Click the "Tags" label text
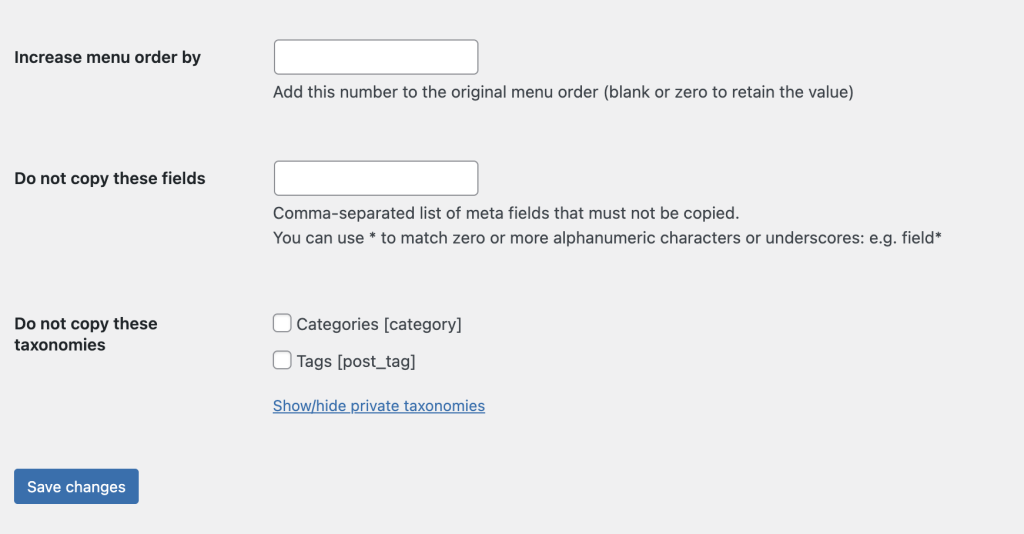The height and width of the screenshot is (534, 1024). (x=314, y=362)
